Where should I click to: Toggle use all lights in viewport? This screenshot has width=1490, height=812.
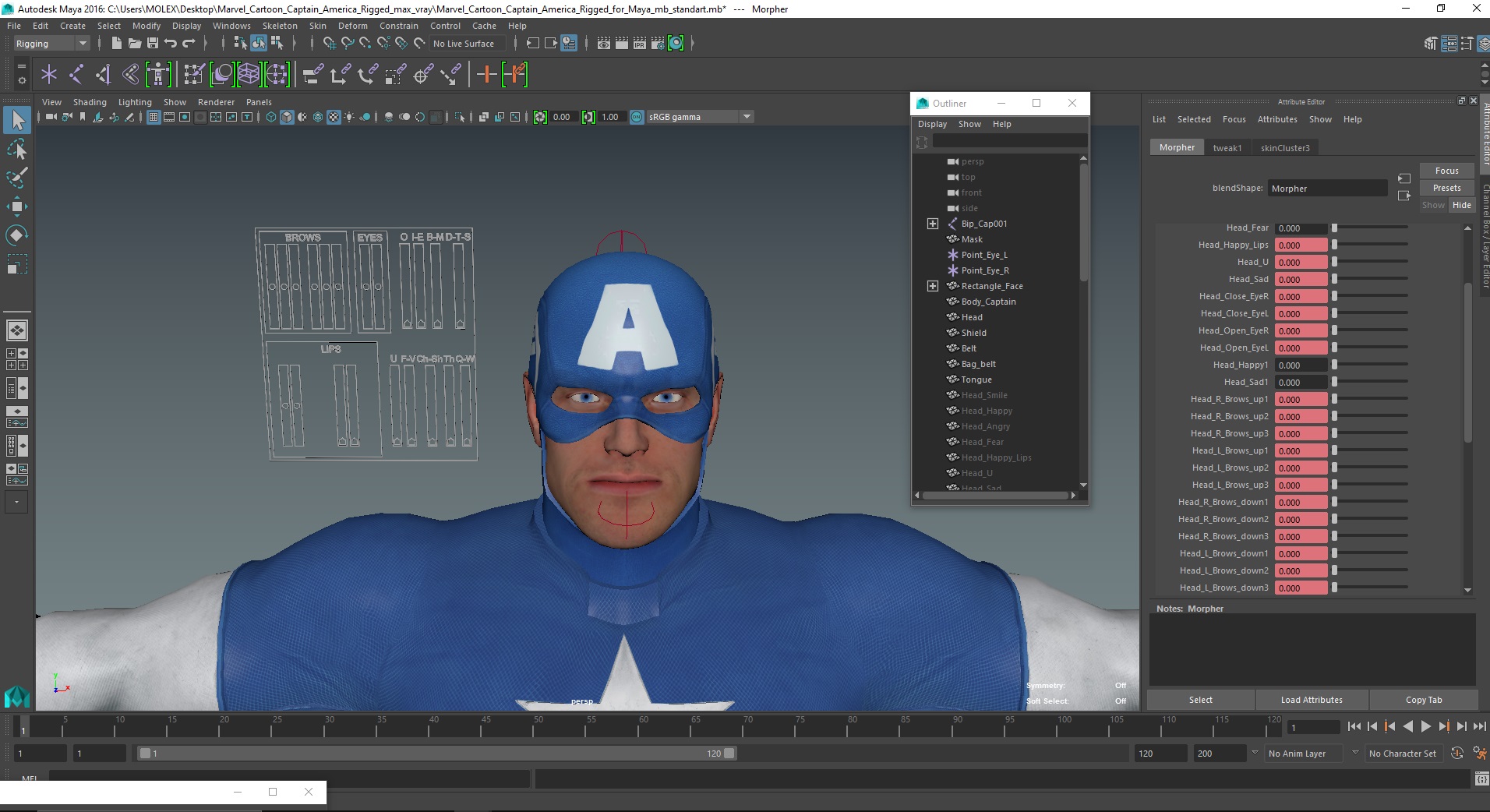[x=349, y=117]
